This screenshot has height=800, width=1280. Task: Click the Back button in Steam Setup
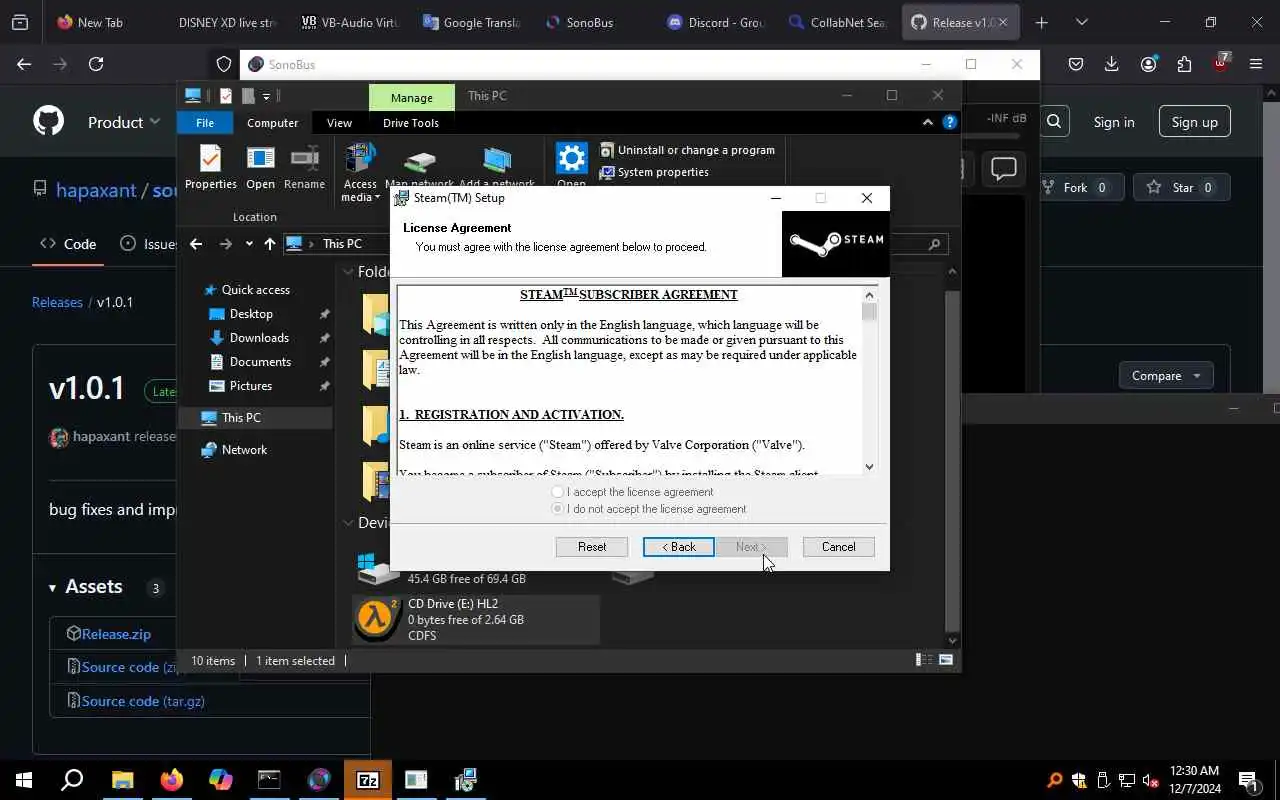(x=678, y=547)
